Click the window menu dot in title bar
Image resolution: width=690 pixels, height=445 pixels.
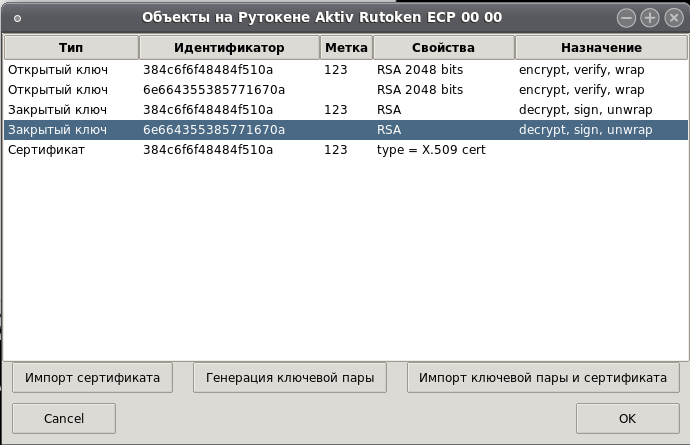pos(17,18)
